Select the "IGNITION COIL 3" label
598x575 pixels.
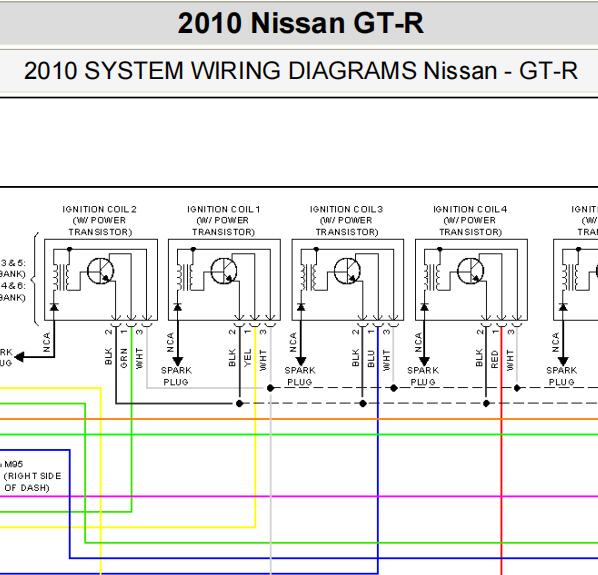[x=346, y=209]
